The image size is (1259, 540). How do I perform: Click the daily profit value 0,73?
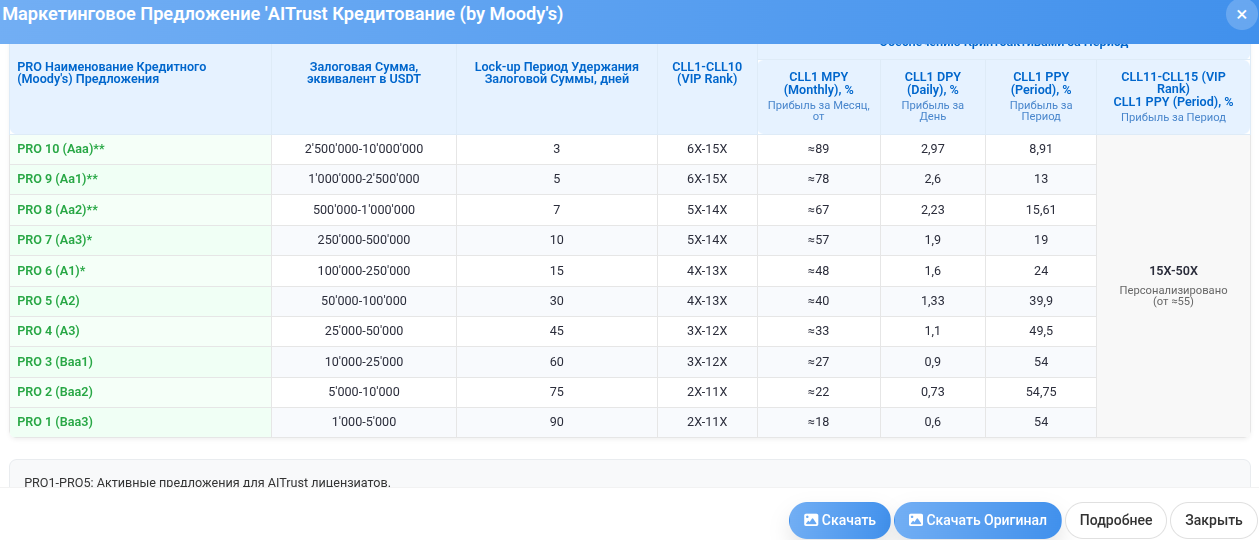click(932, 392)
